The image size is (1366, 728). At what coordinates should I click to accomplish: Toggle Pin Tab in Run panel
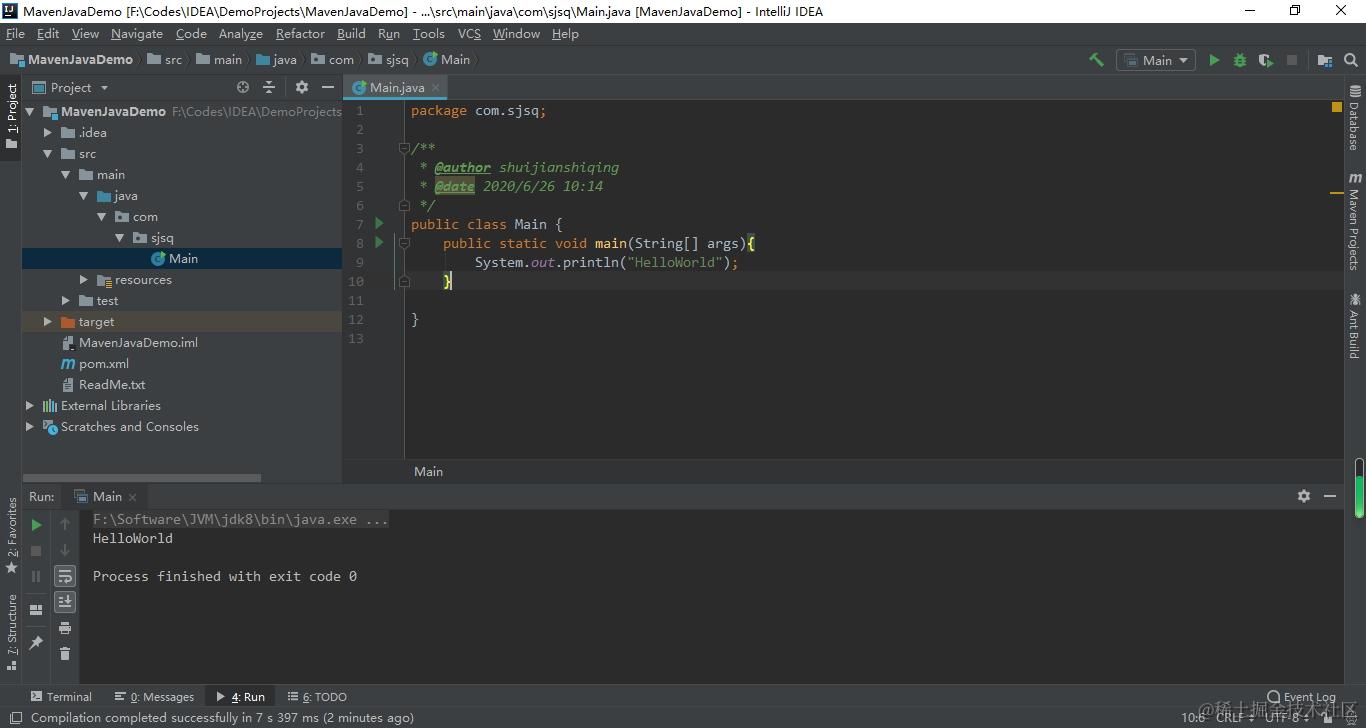click(x=37, y=642)
